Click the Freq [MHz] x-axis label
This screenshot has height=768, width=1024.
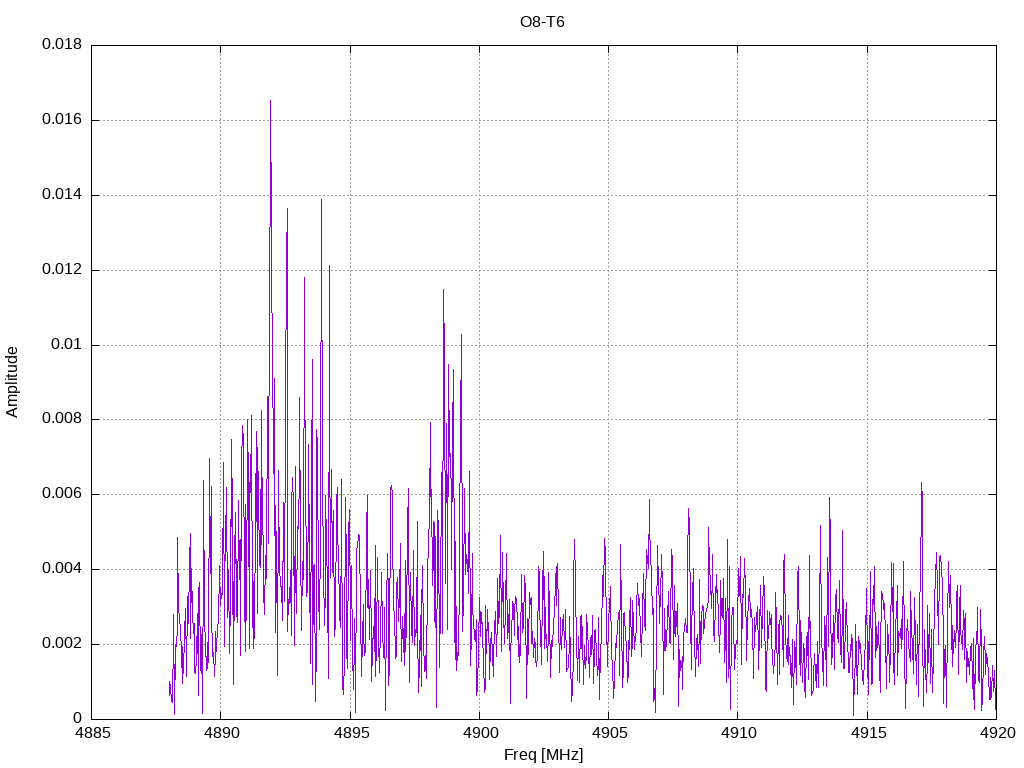[543, 755]
